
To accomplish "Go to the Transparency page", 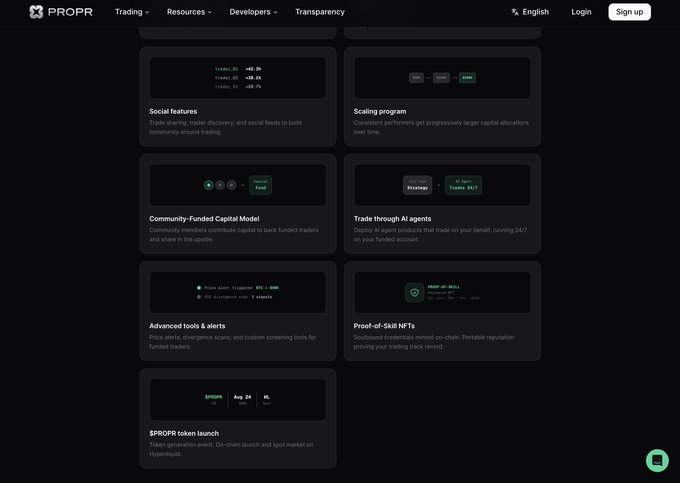I will (320, 12).
